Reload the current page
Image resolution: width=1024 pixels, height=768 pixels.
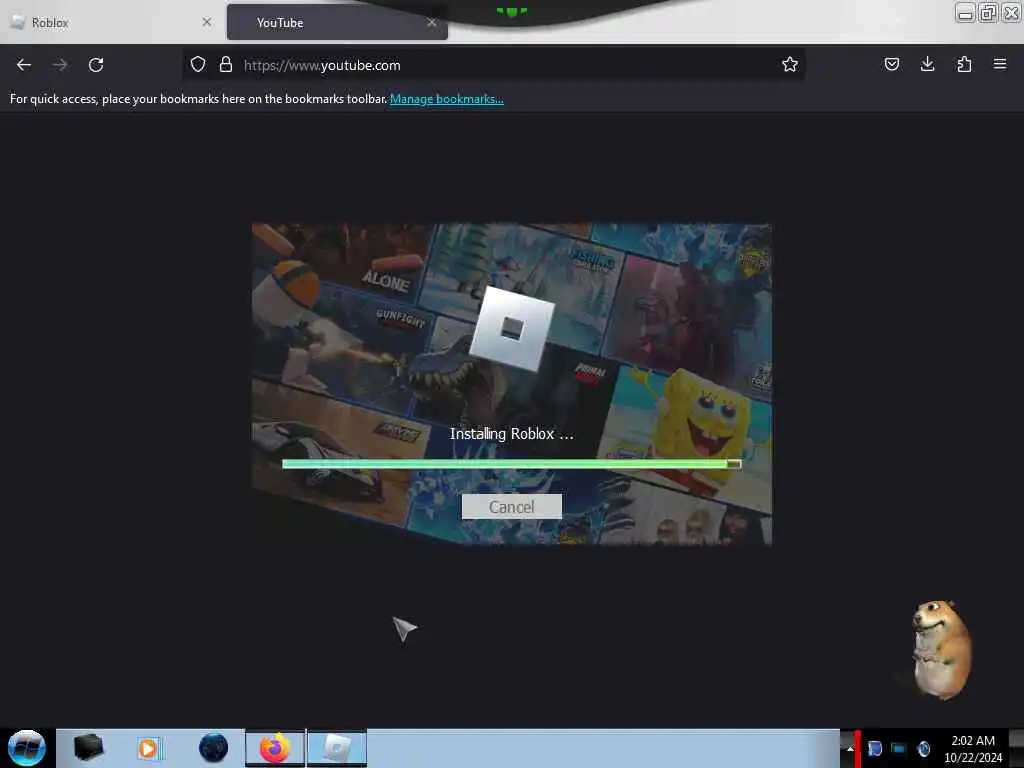coord(96,65)
